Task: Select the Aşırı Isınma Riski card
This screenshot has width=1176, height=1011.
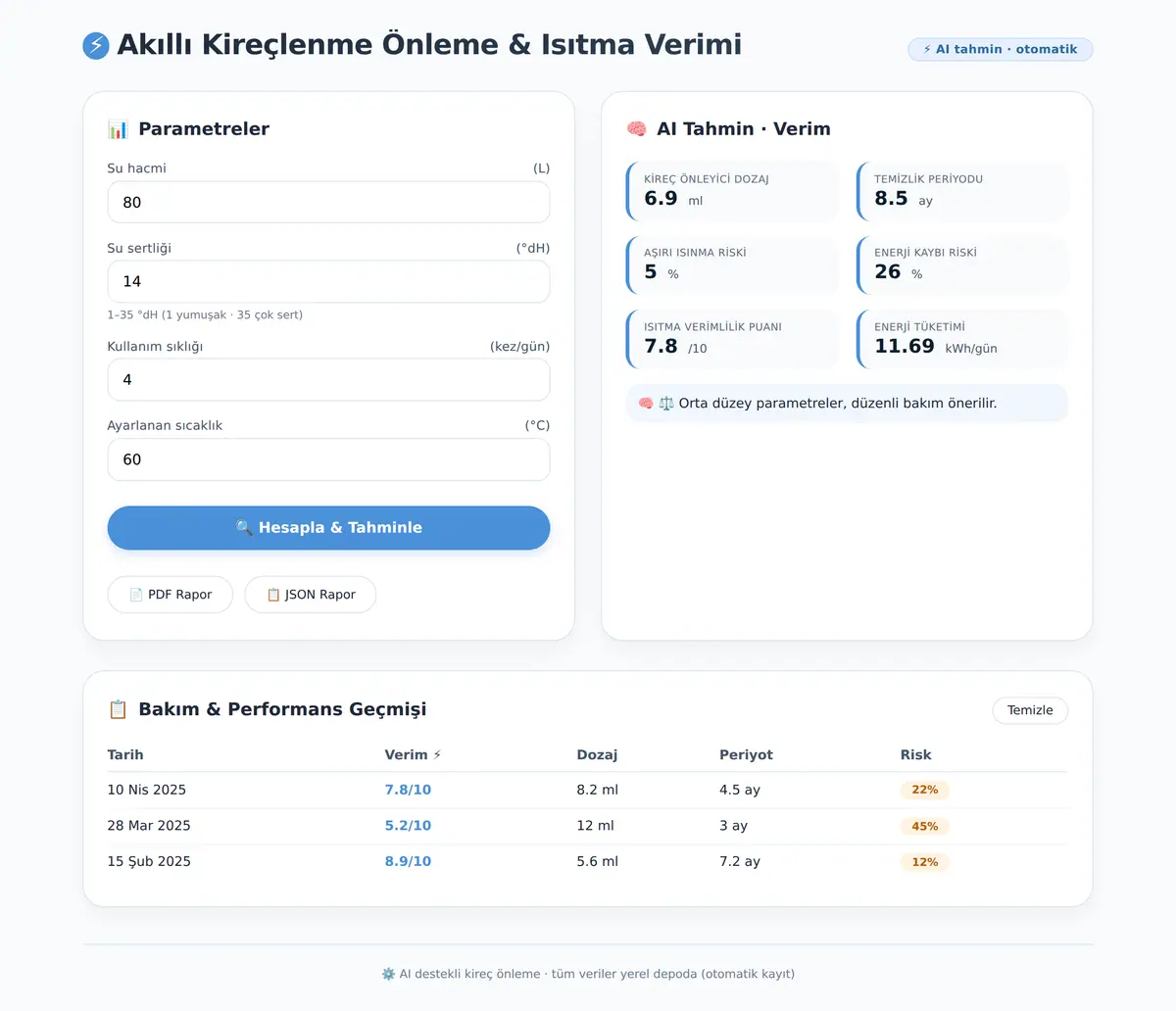Action: click(732, 265)
